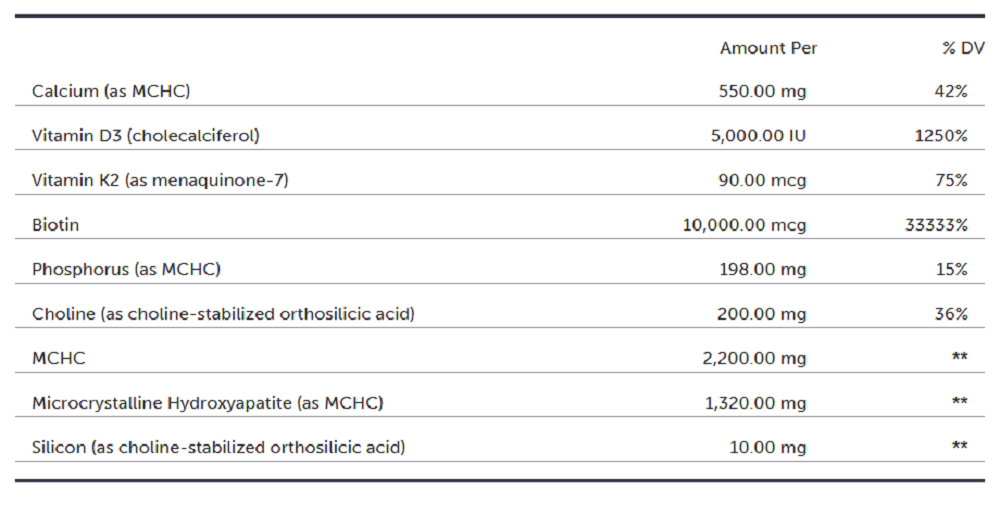The image size is (1000, 515).
Task: Click the 5,000.00 IU amount
Action: 758,136
